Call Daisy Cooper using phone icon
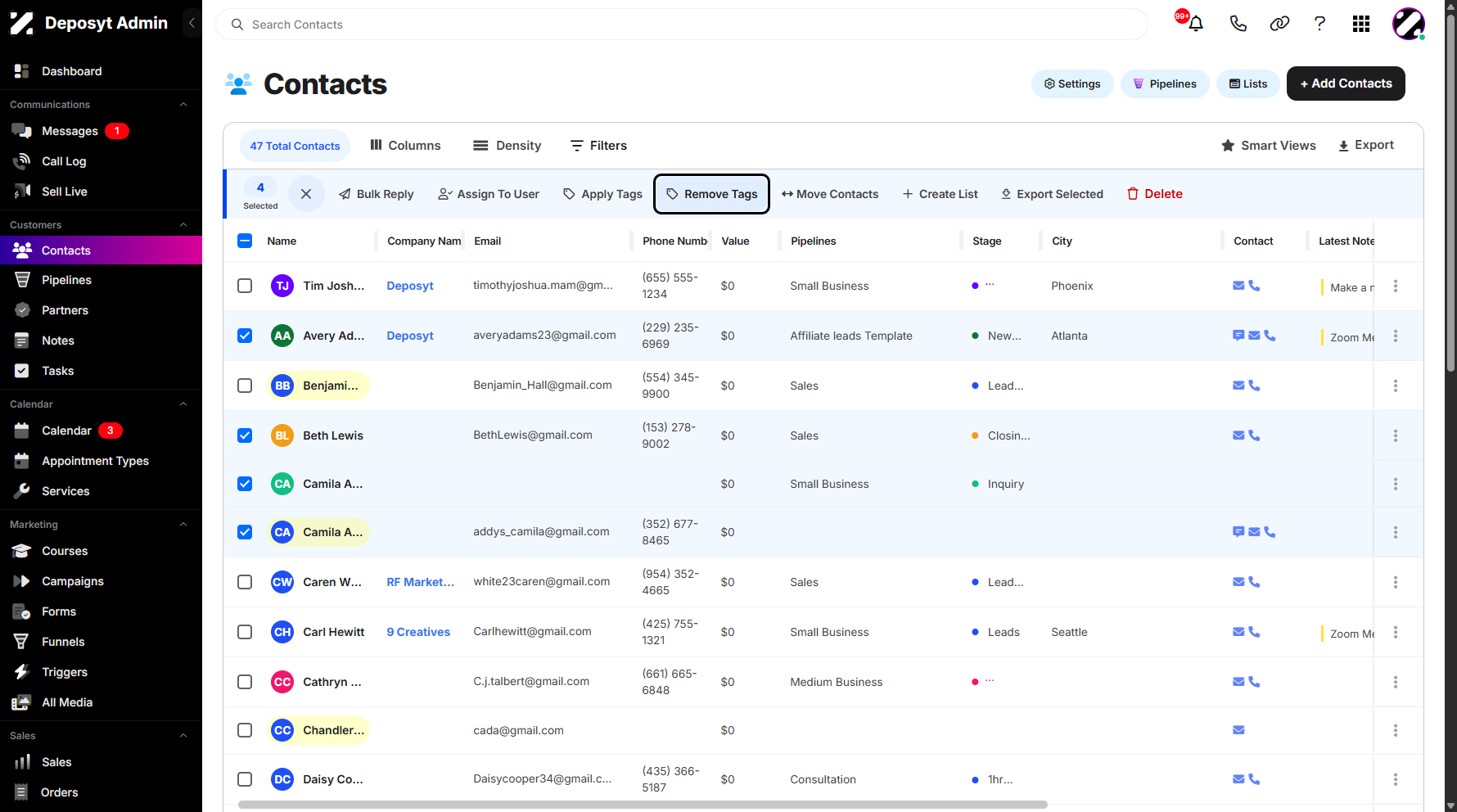1457x812 pixels. [x=1254, y=779]
